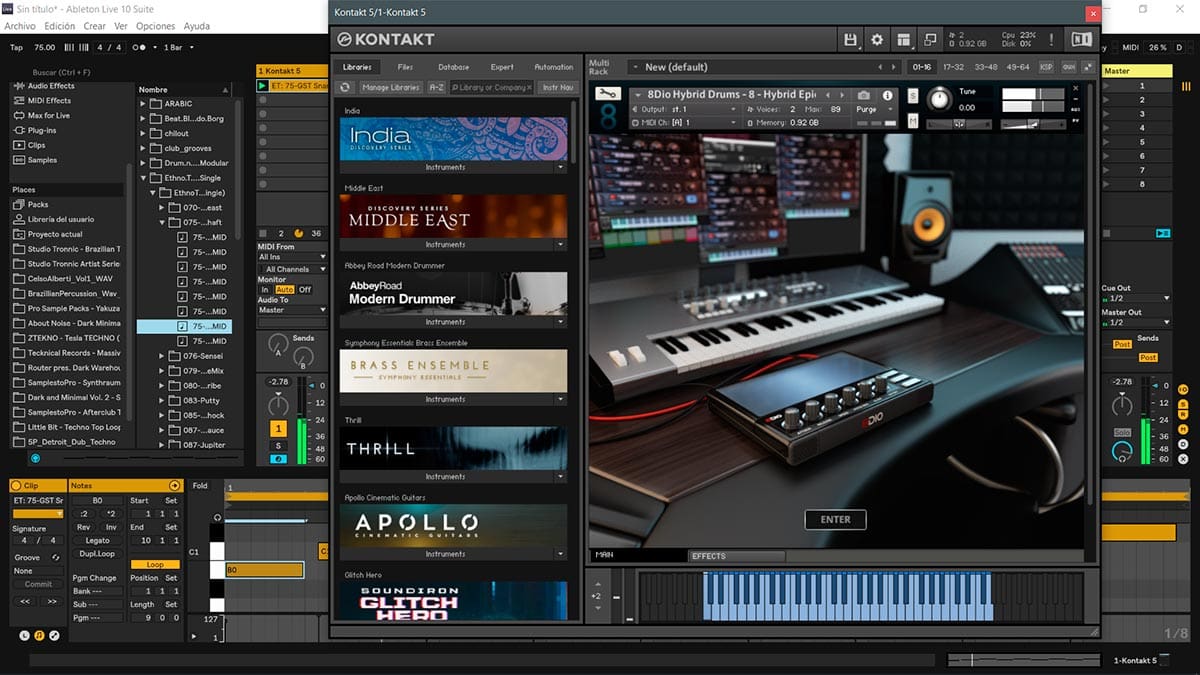Solo track 1 in Ableton mixer
This screenshot has height=675, width=1200.
[x=279, y=445]
